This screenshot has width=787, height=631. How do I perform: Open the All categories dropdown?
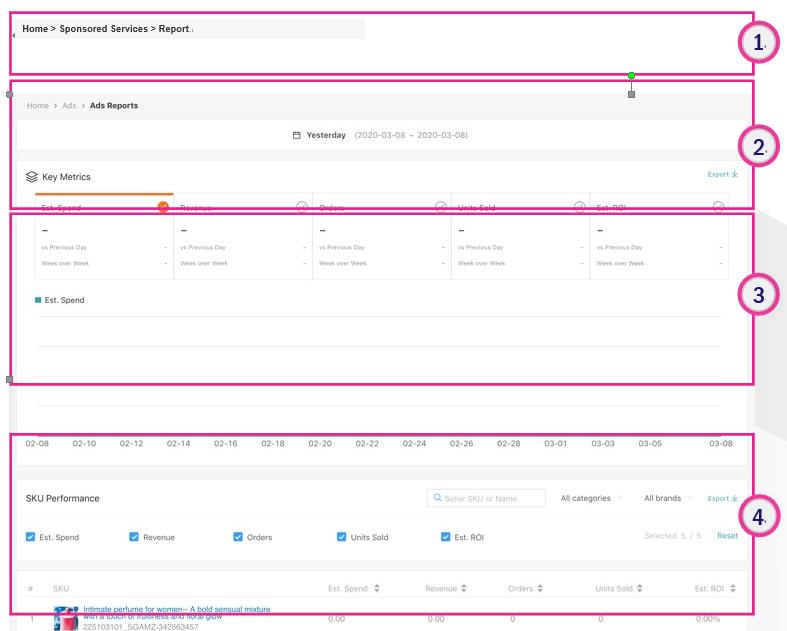coord(591,498)
